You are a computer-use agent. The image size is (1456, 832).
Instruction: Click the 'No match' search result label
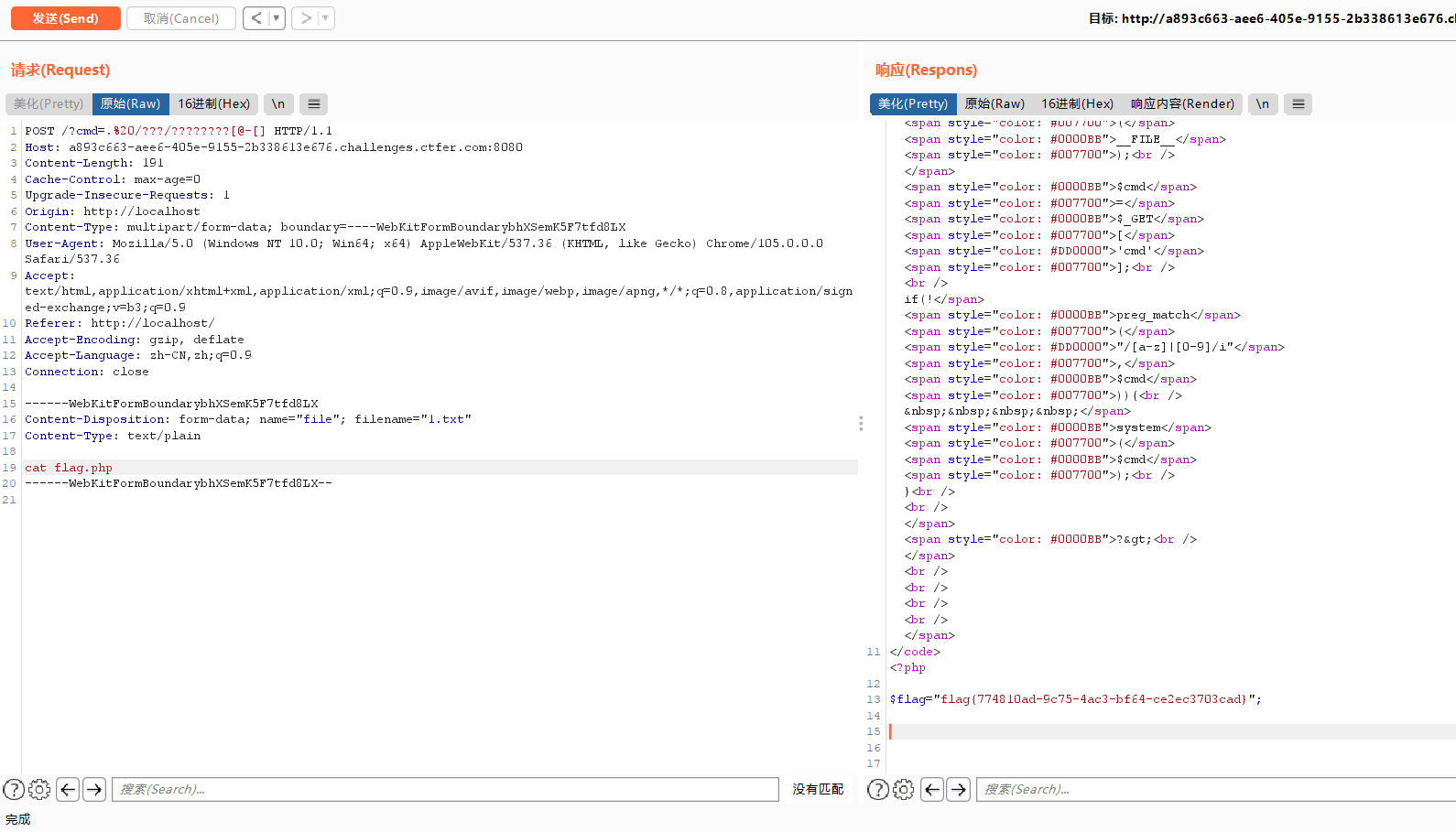(818, 789)
